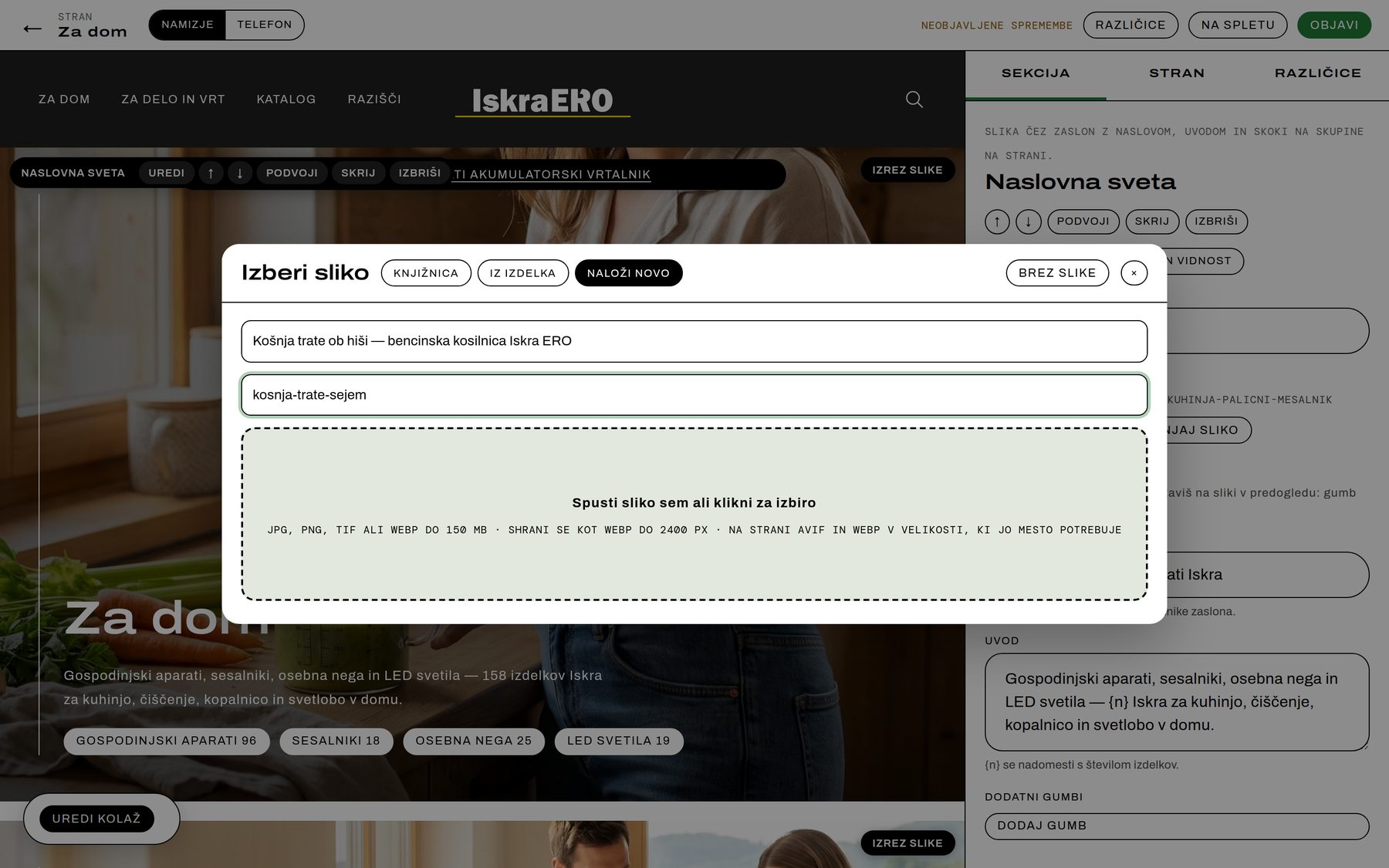The image size is (1389, 868).
Task: Open the Razišči menu item
Action: pyautogui.click(x=374, y=100)
